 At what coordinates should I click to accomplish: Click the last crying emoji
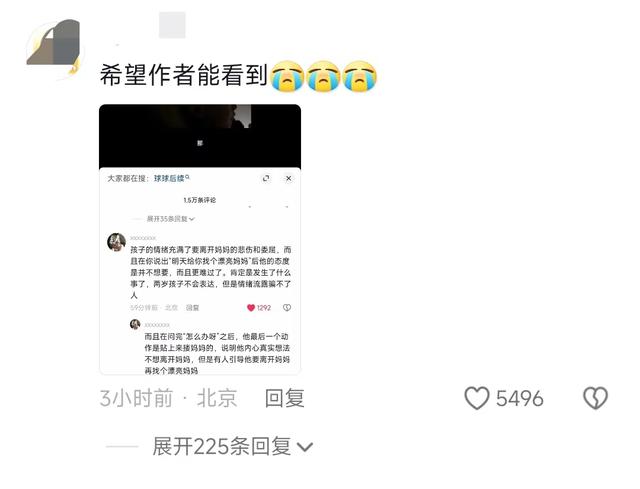tap(360, 76)
